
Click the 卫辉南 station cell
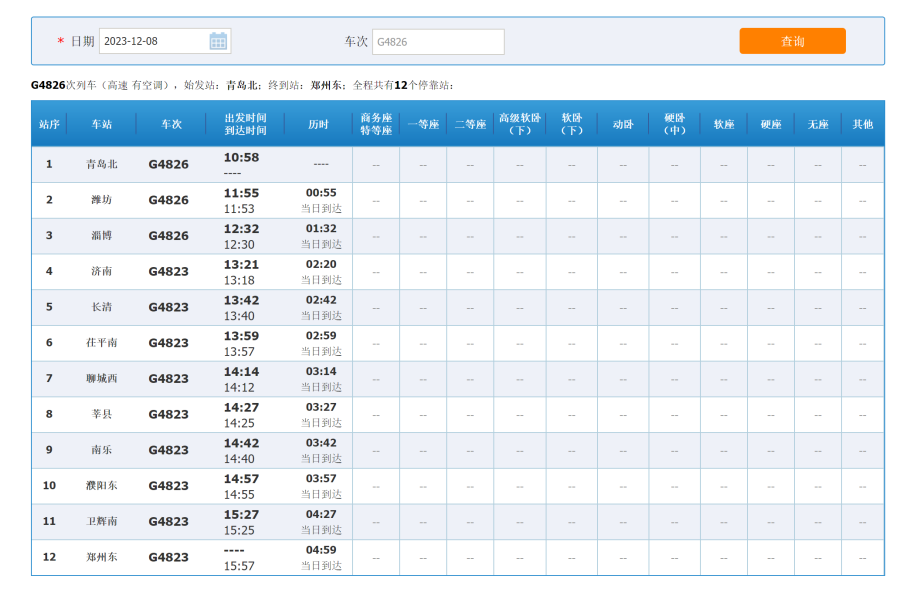point(102,521)
